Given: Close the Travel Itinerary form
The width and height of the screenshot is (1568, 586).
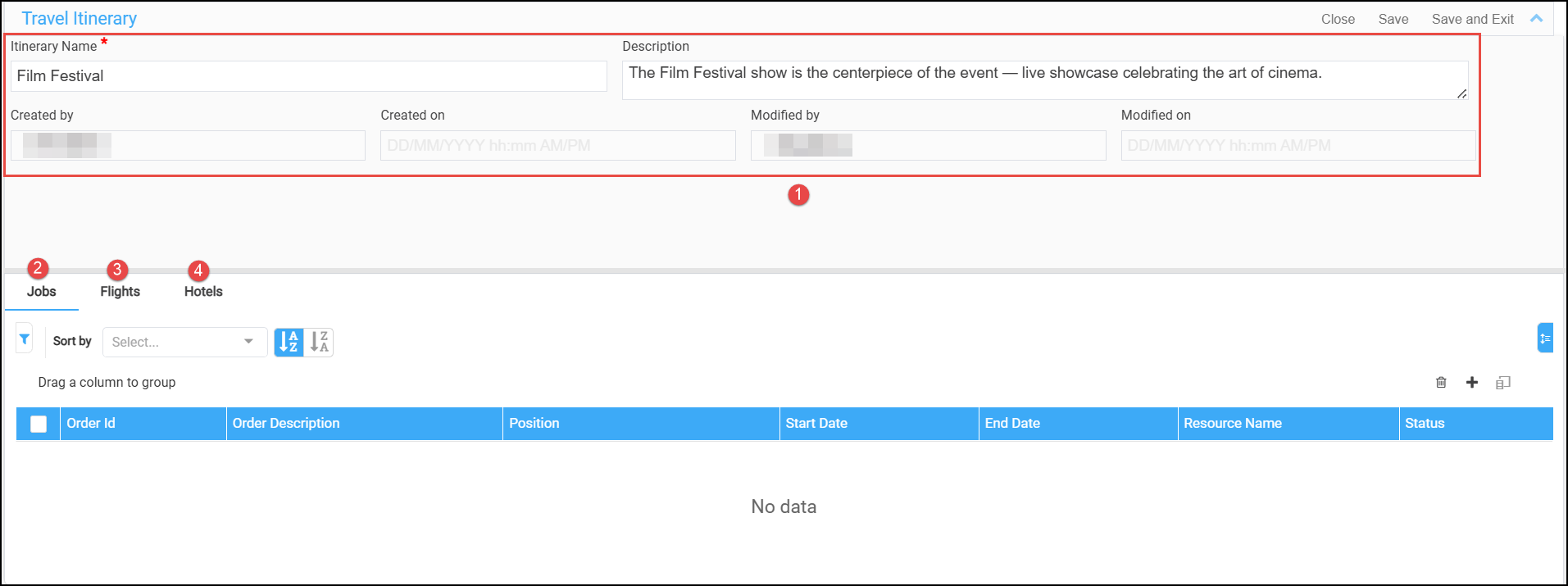Looking at the screenshot, I should coord(1338,19).
